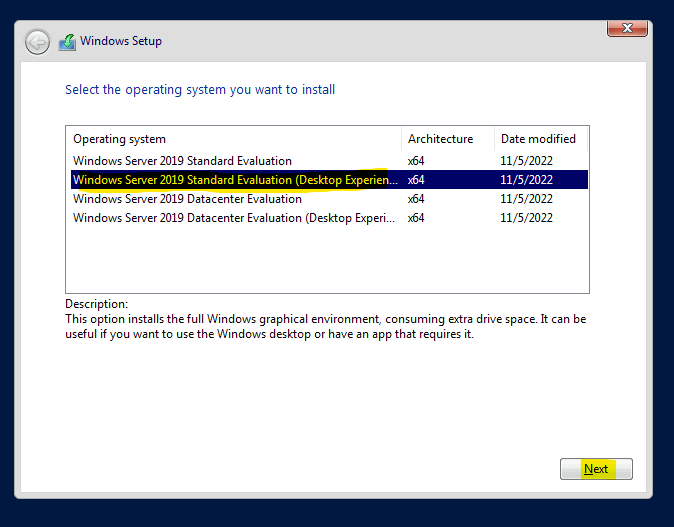The width and height of the screenshot is (674, 527).
Task: Click the Windows Setup icon
Action: 67,42
